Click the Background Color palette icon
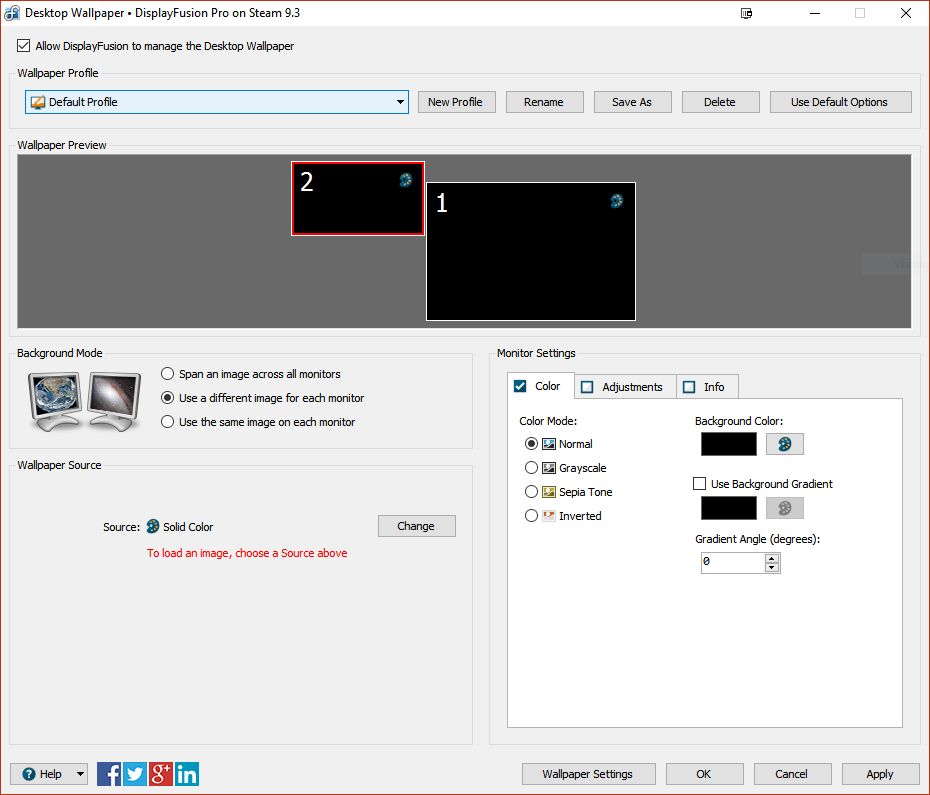This screenshot has height=795, width=930. coord(785,444)
